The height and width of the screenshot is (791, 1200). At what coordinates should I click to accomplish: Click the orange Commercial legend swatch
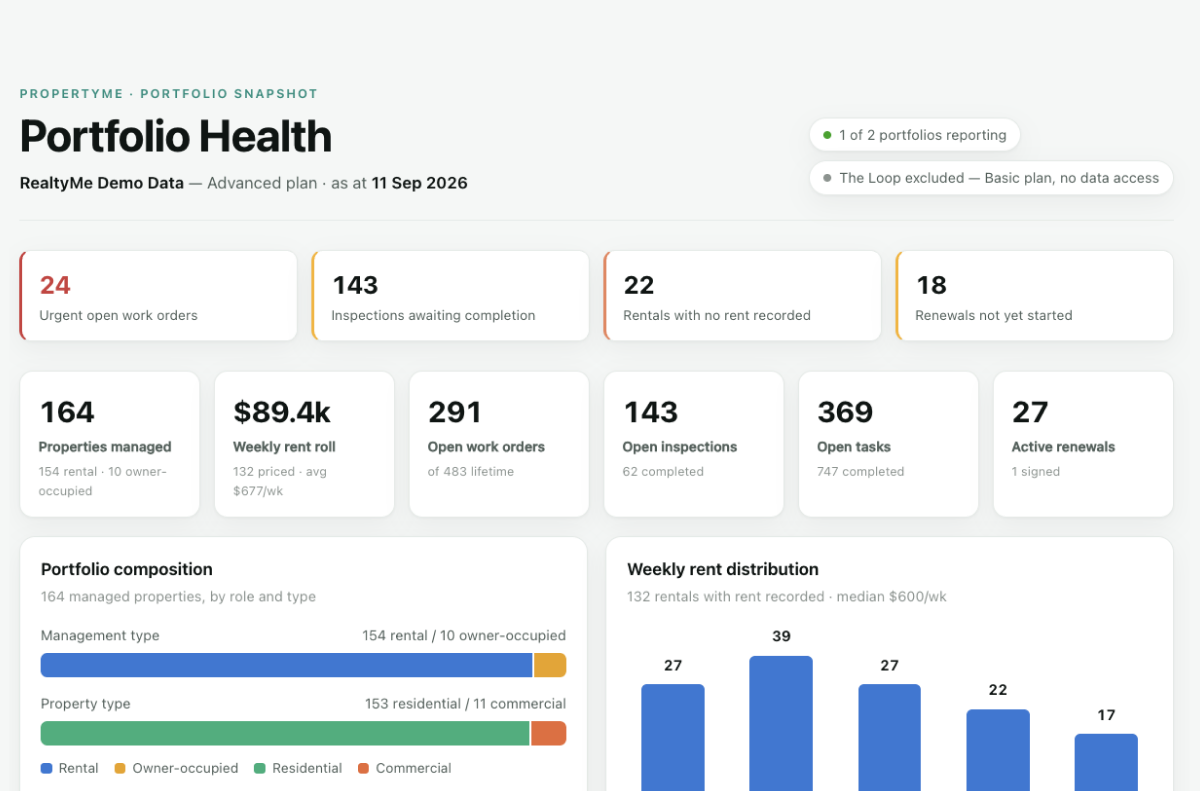364,768
